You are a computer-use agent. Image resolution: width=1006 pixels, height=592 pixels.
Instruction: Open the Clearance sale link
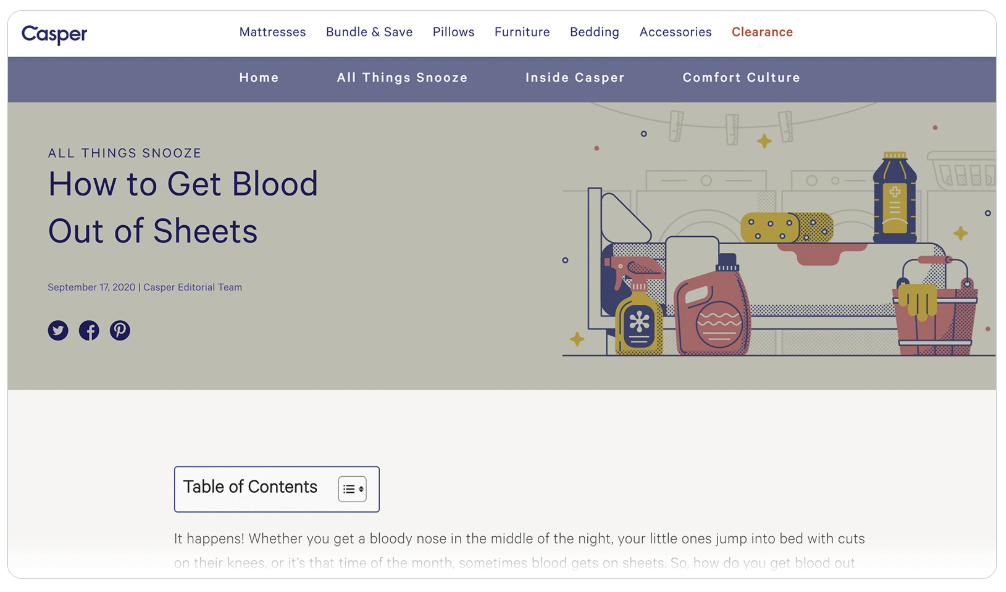click(761, 32)
